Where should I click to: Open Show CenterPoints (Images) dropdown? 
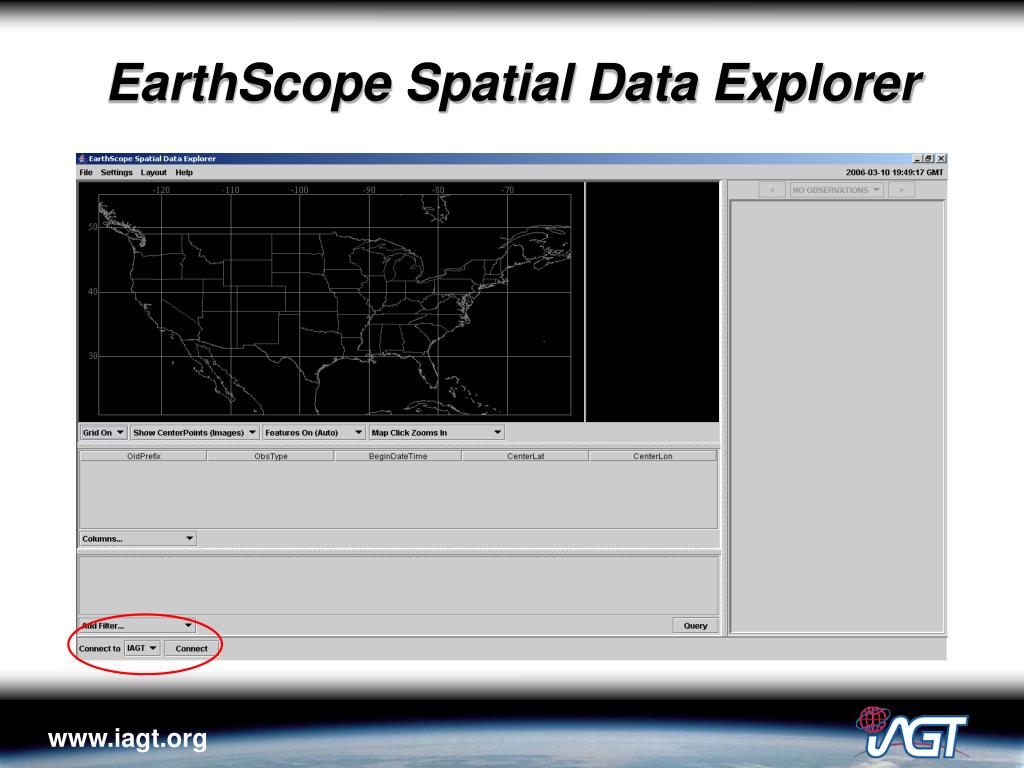[x=195, y=432]
